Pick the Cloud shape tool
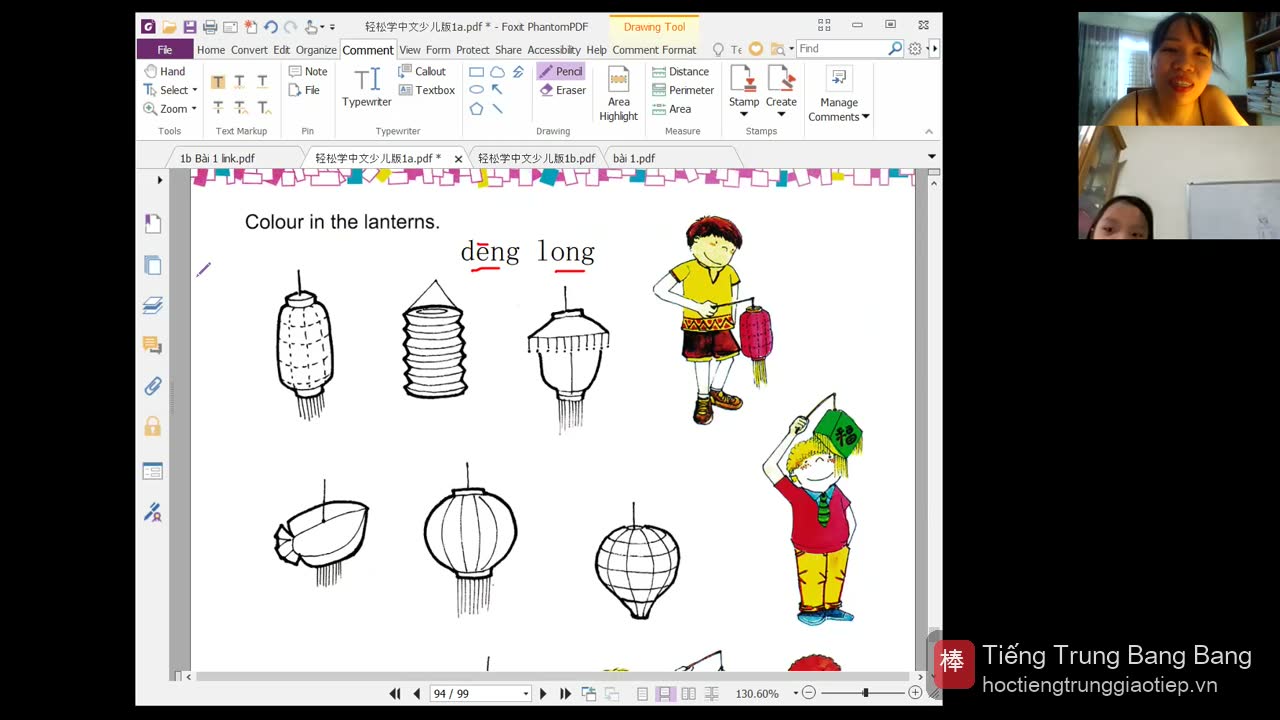 click(497, 72)
